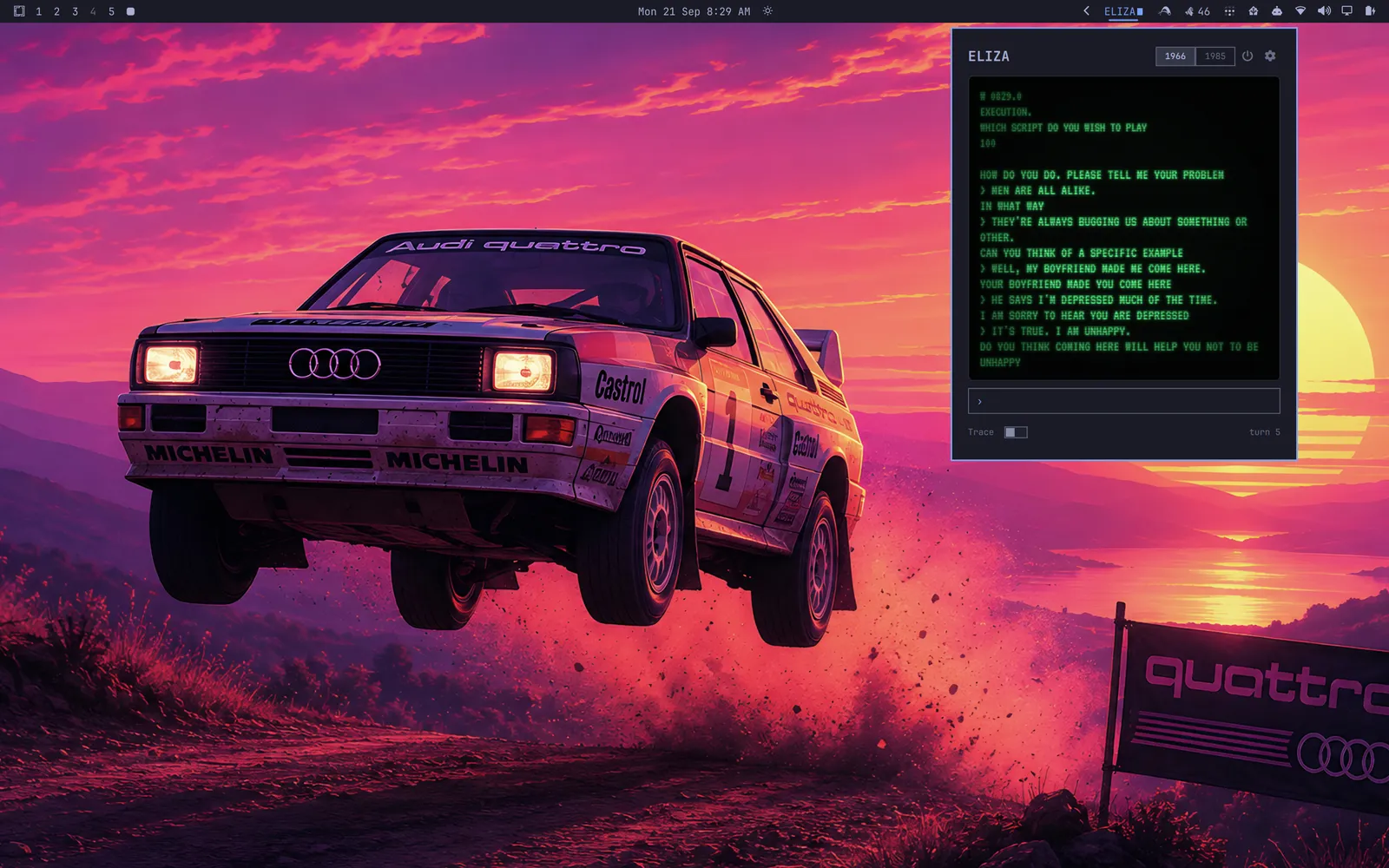Click 'CAN YOU THINK OF A SPECIFIC EXAMPLE'

[1081, 253]
